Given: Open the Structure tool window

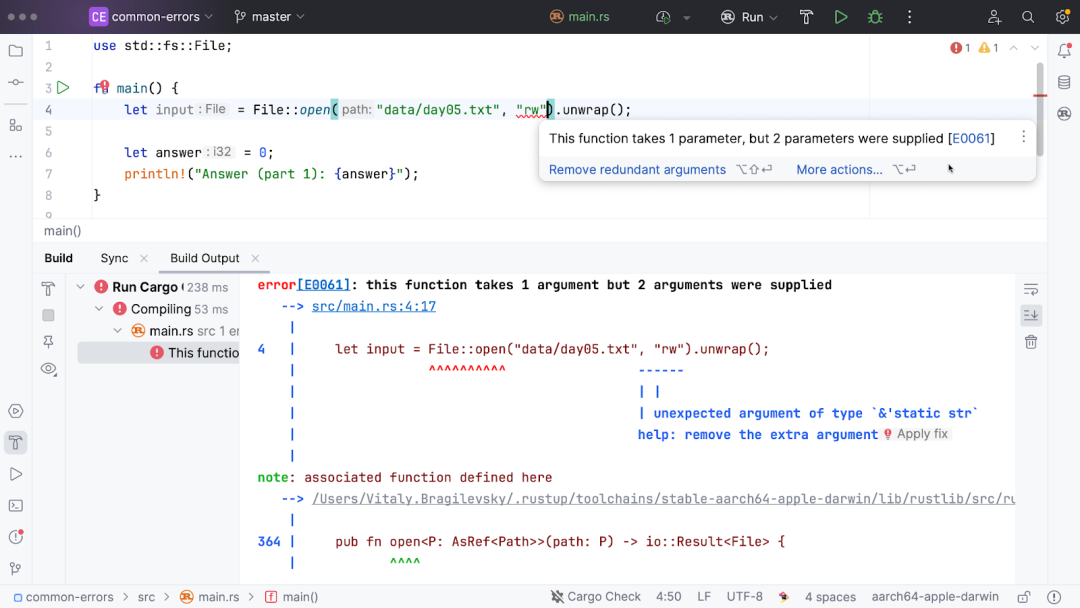Looking at the screenshot, I should (x=16, y=125).
